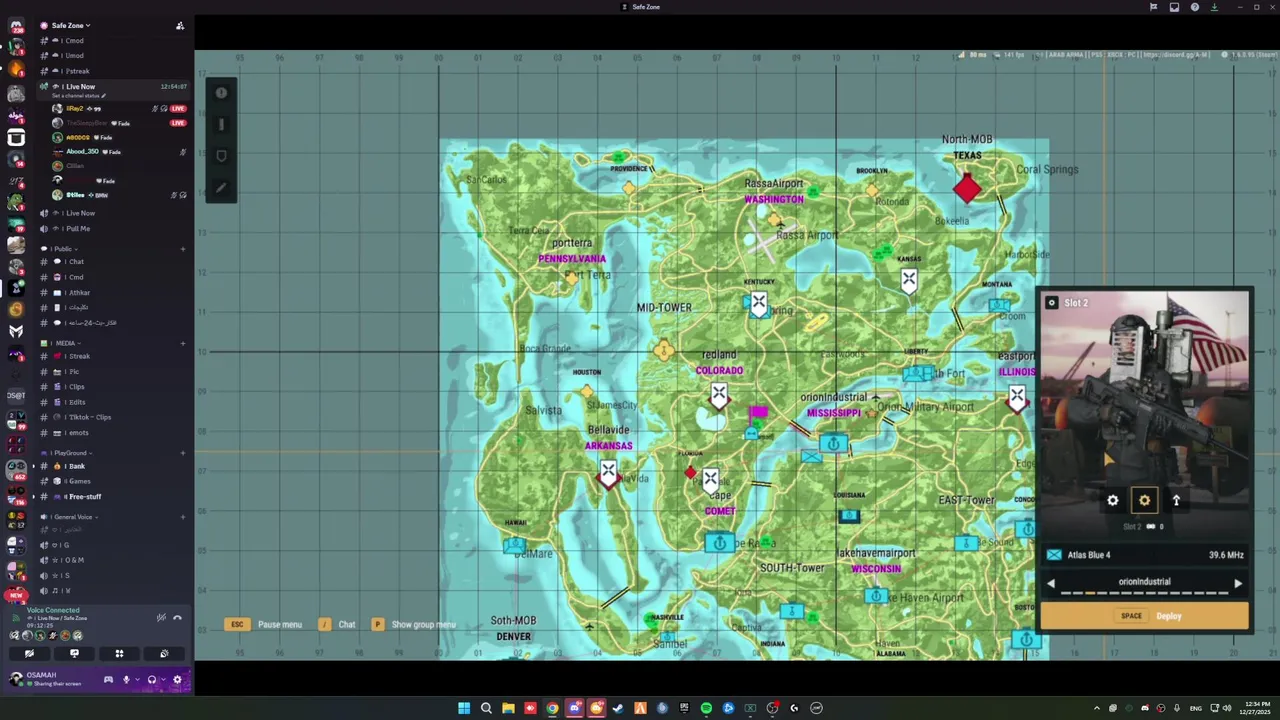Collapse the Public category

[x=61, y=249]
